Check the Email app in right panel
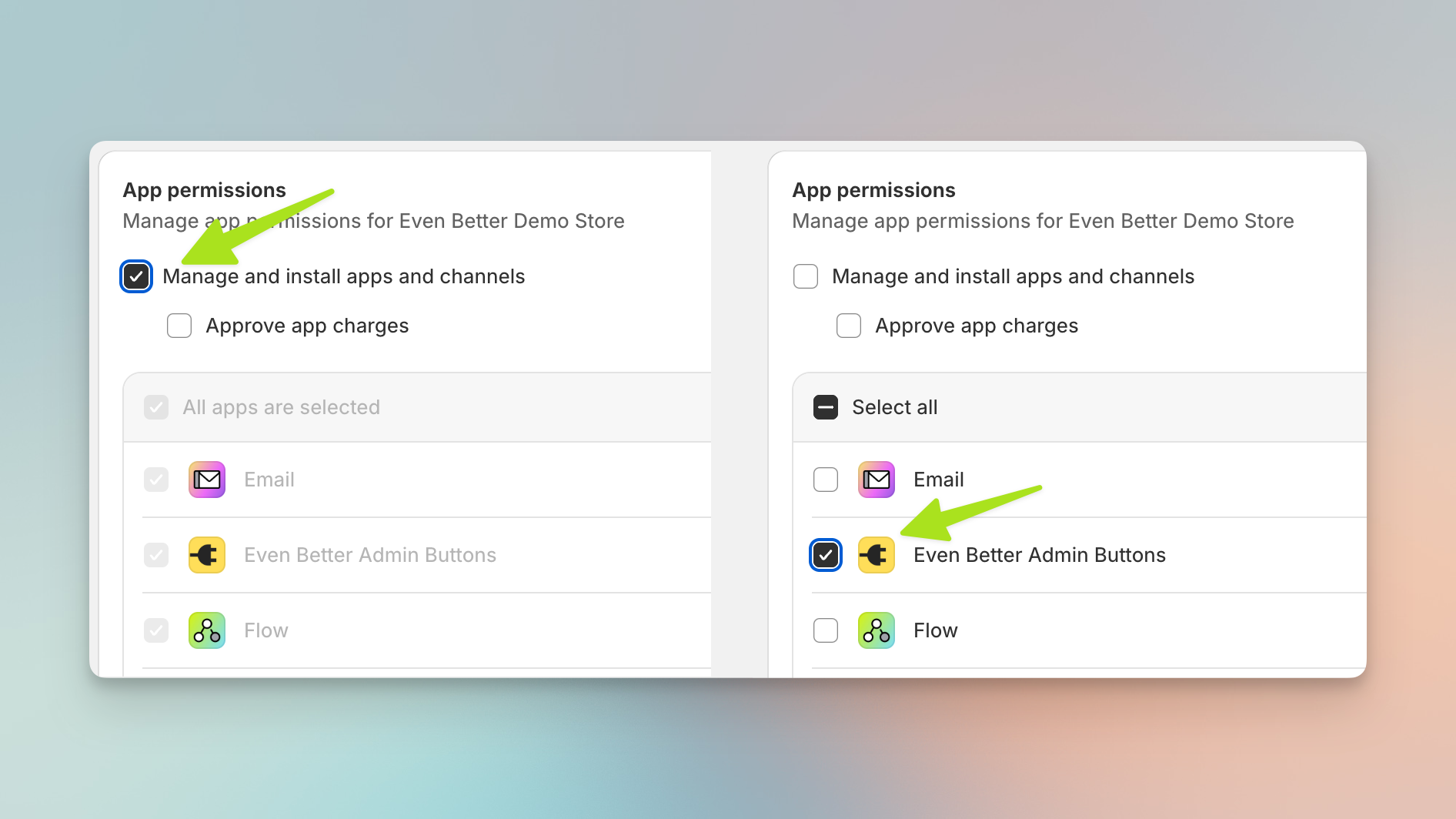 click(826, 480)
